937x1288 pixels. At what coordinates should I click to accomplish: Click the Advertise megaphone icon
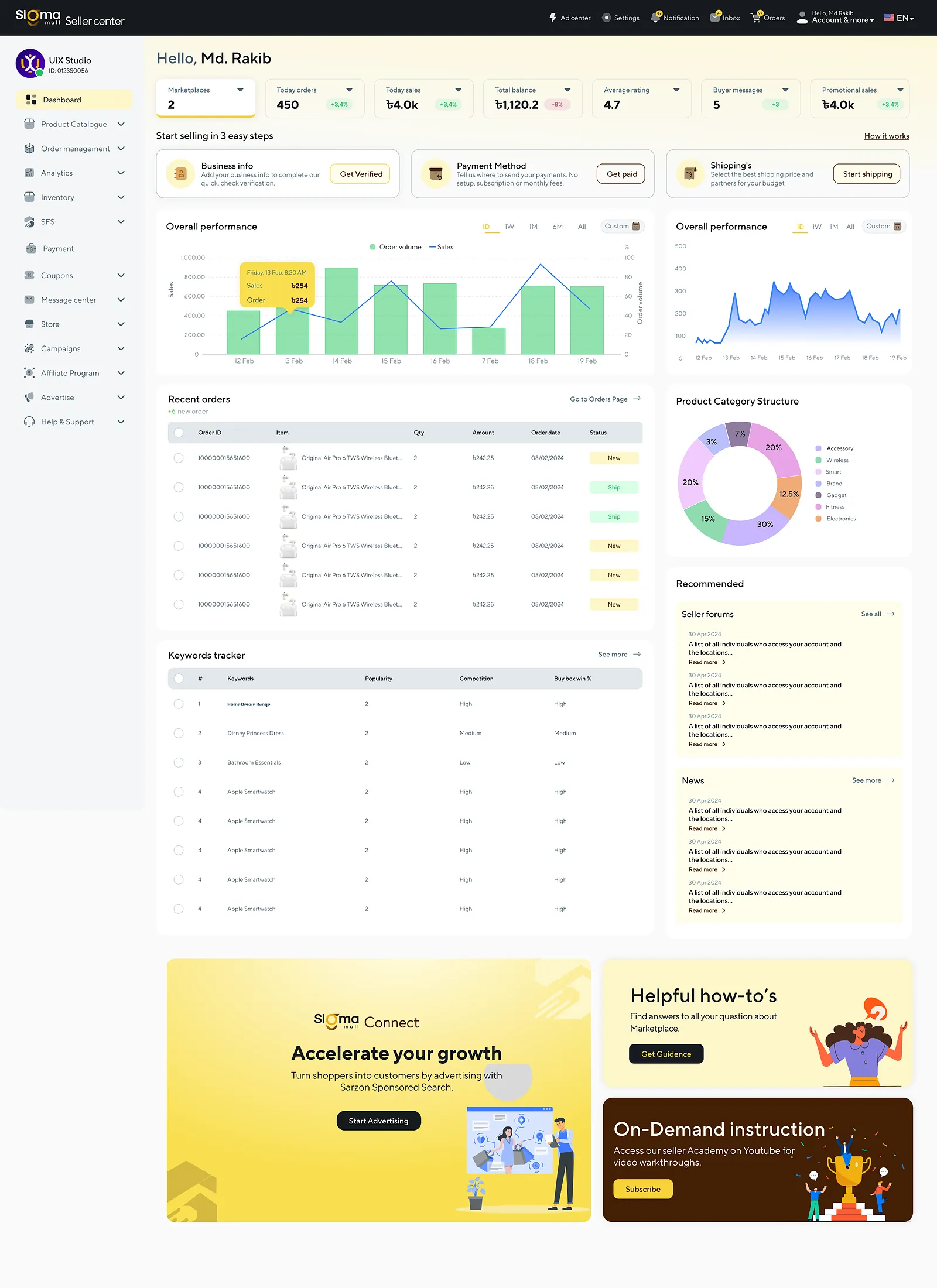(x=29, y=398)
